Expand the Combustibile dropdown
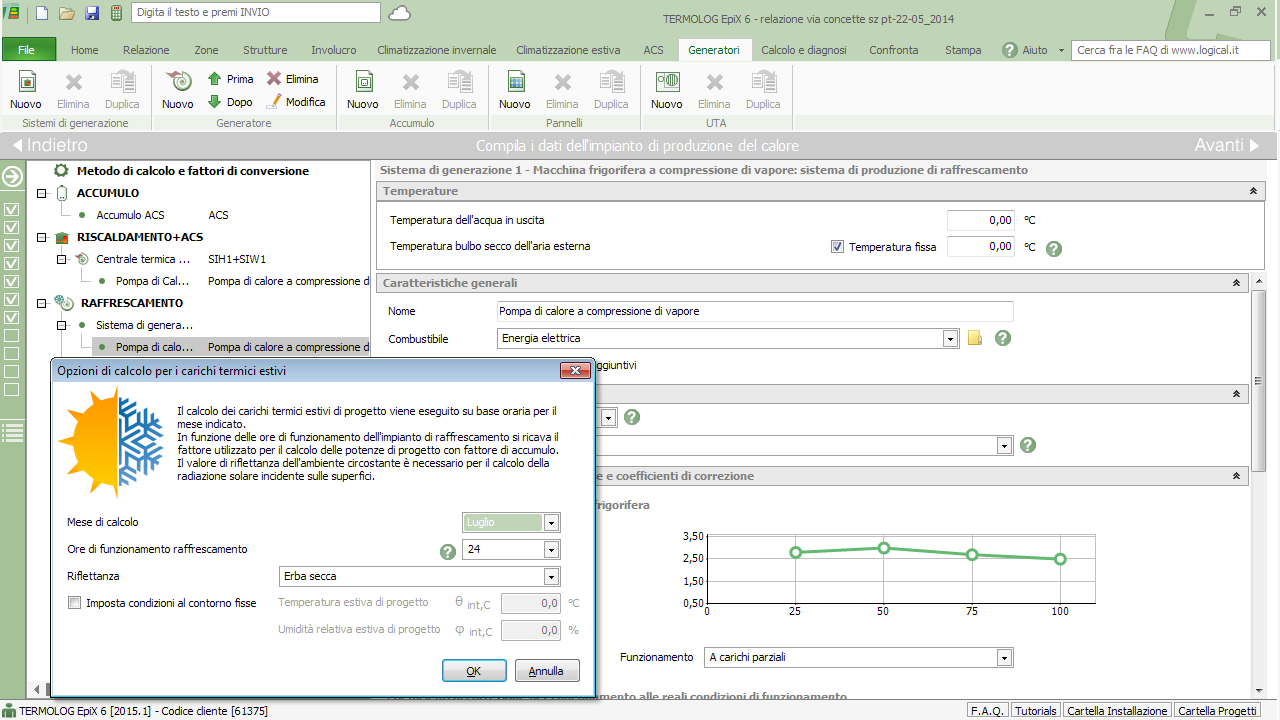This screenshot has width=1280, height=720. pos(950,339)
